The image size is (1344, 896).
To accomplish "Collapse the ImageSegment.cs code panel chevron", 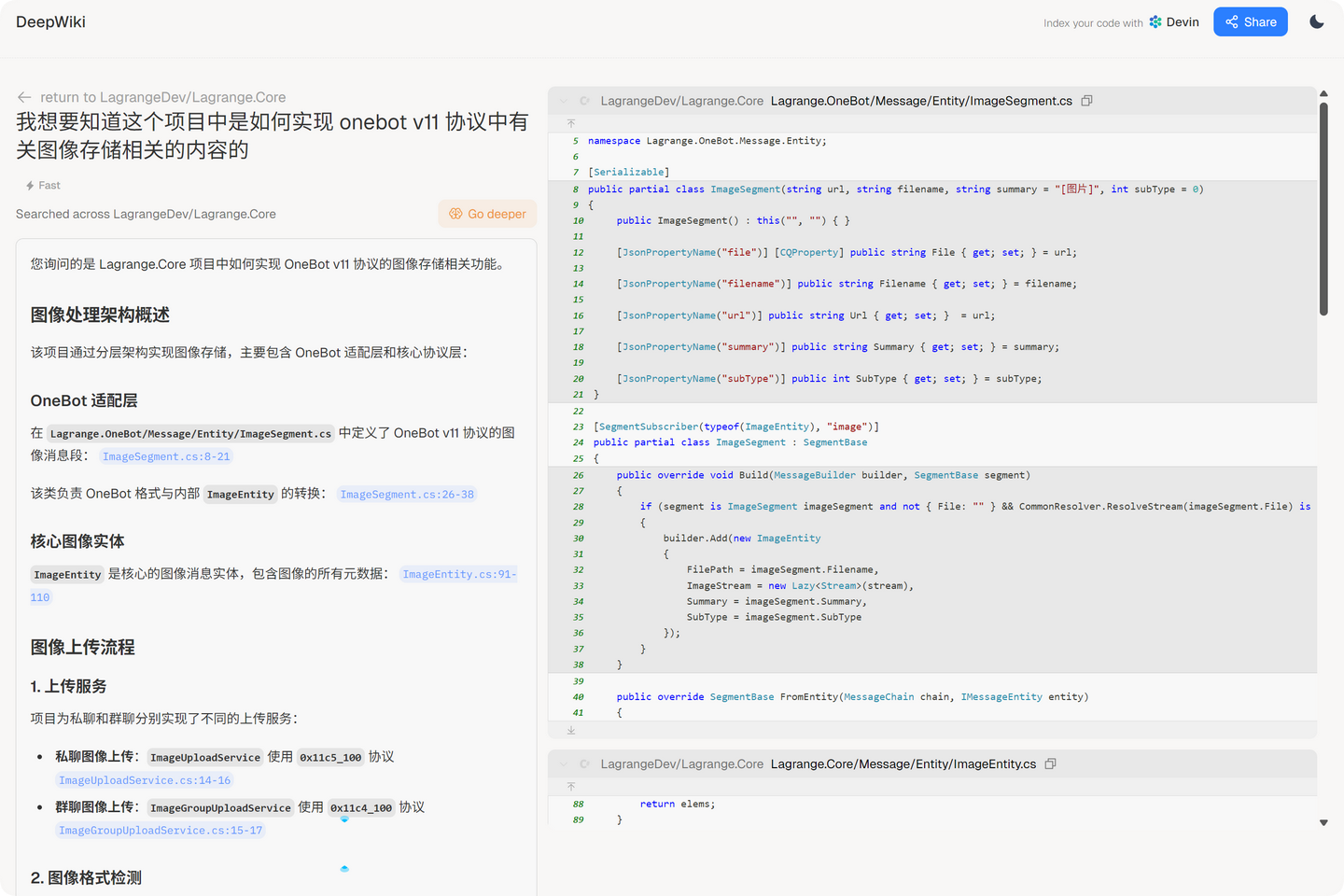I will (x=564, y=101).
